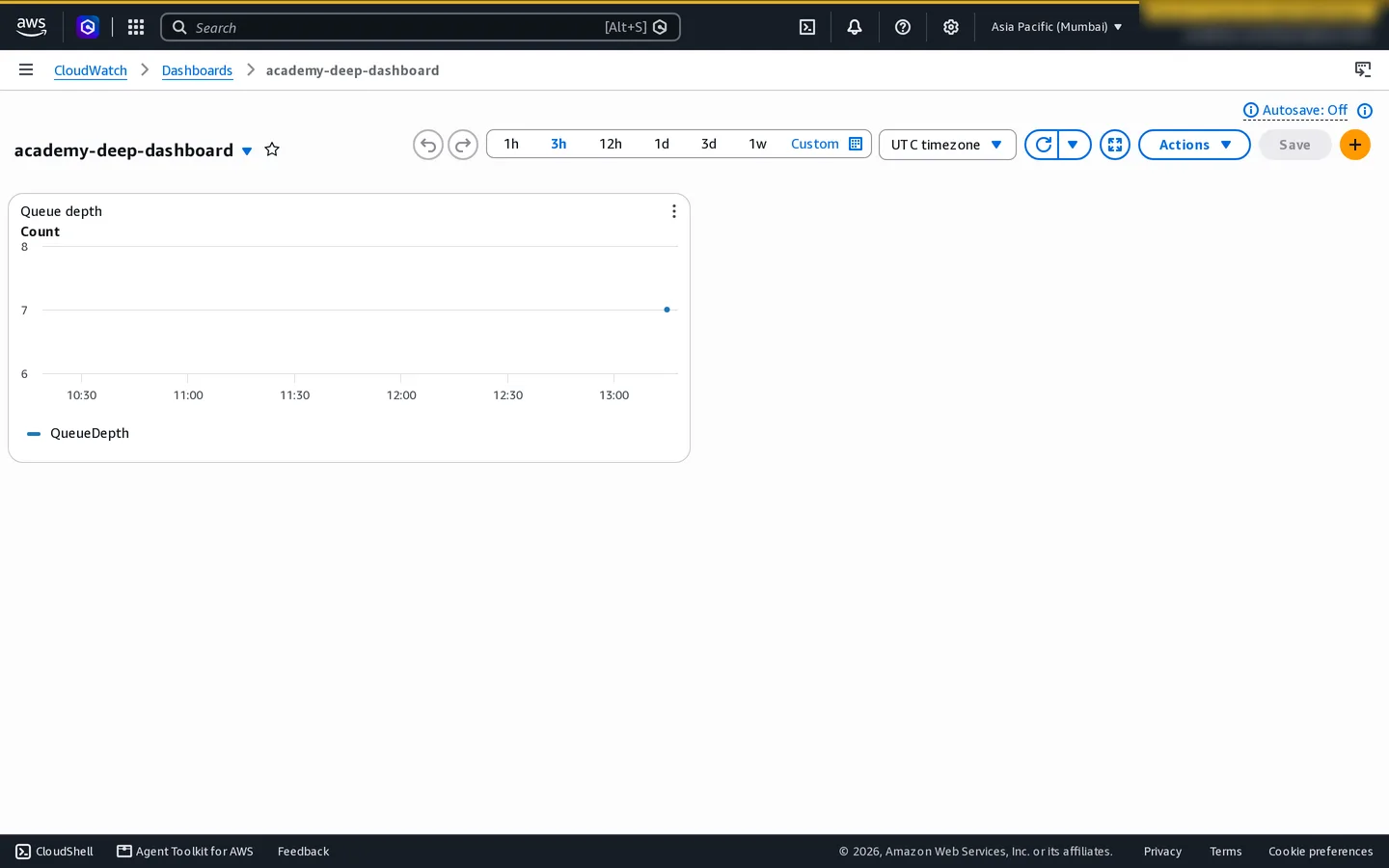Click the data point on the Queue depth chart
This screenshot has height=868, width=1389.
667,310
